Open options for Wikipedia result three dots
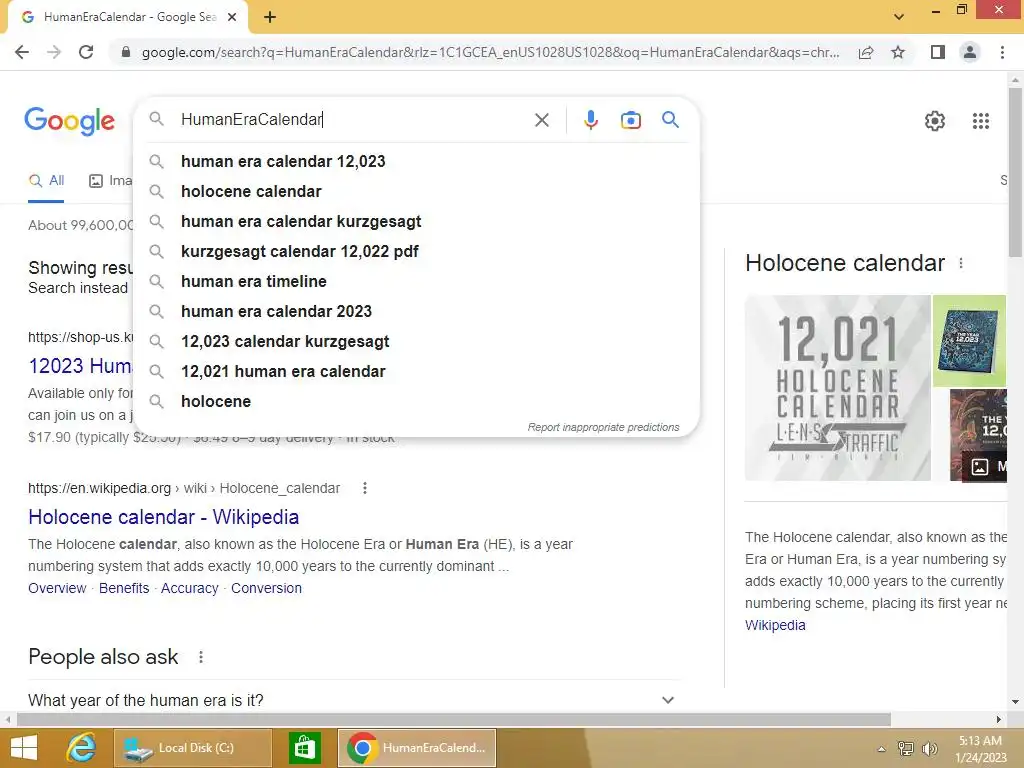 [364, 488]
